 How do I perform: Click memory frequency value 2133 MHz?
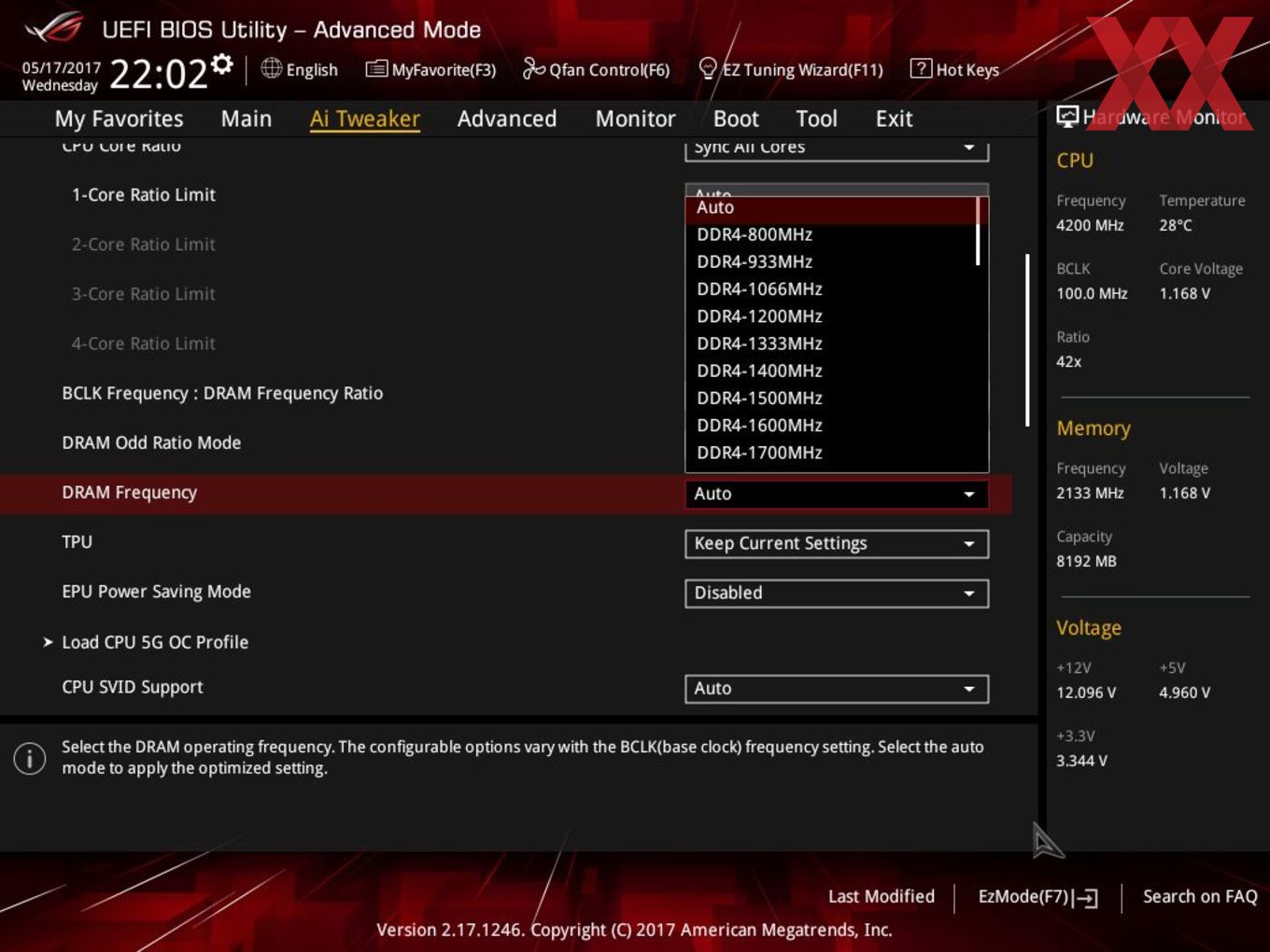[1090, 493]
